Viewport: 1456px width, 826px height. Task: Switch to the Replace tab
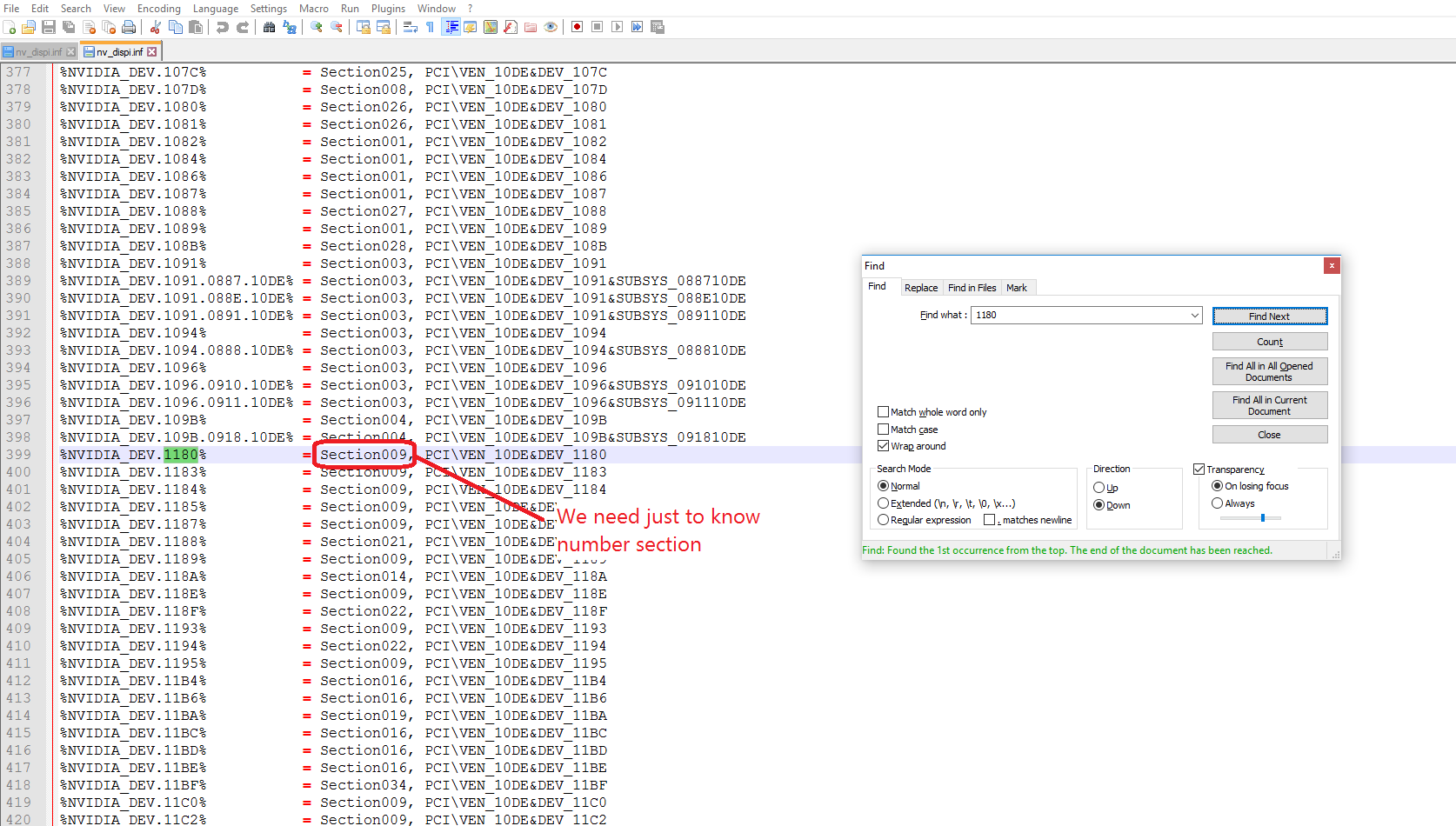(x=921, y=288)
